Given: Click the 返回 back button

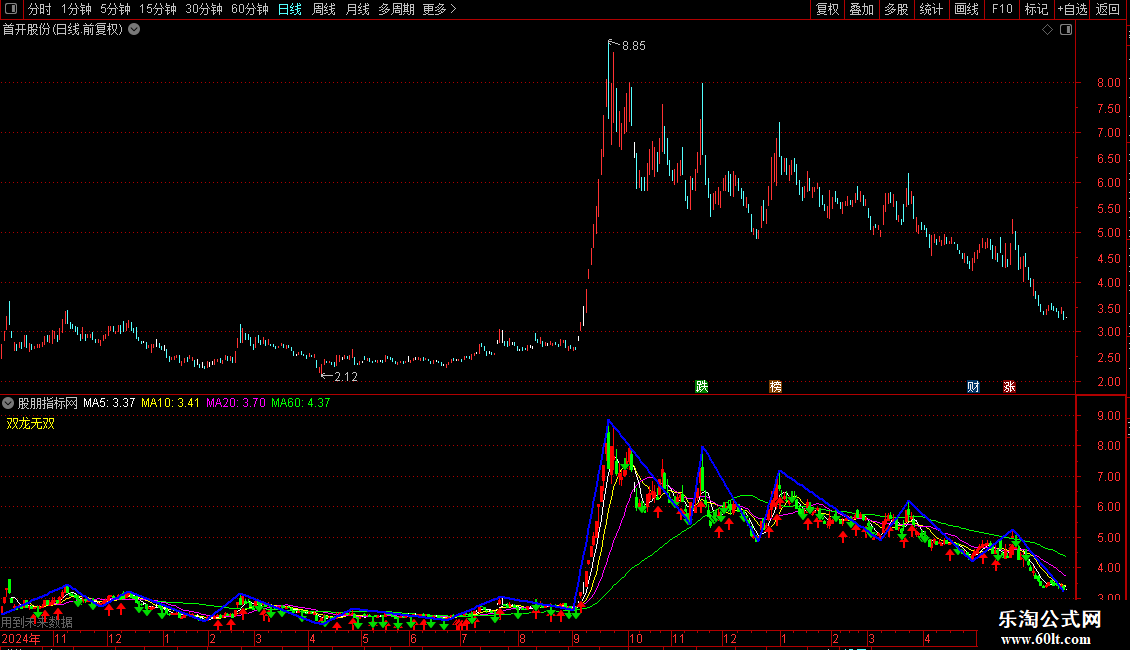Looking at the screenshot, I should click(x=1108, y=9).
